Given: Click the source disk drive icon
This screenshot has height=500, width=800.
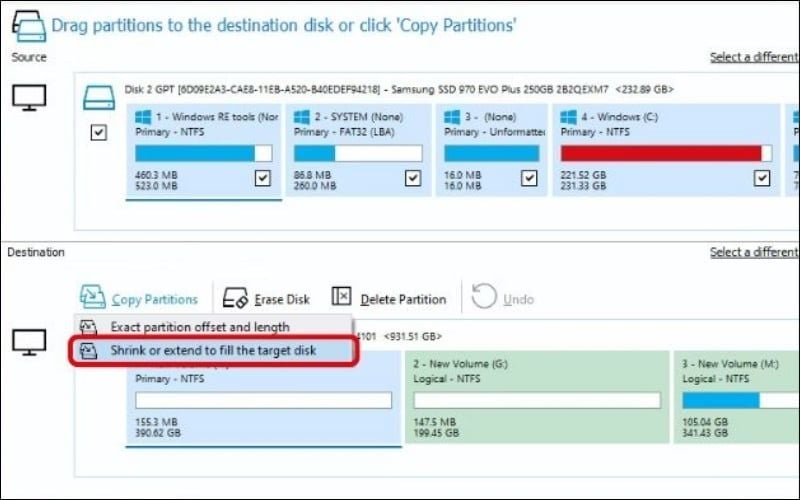Looking at the screenshot, I should tap(98, 97).
